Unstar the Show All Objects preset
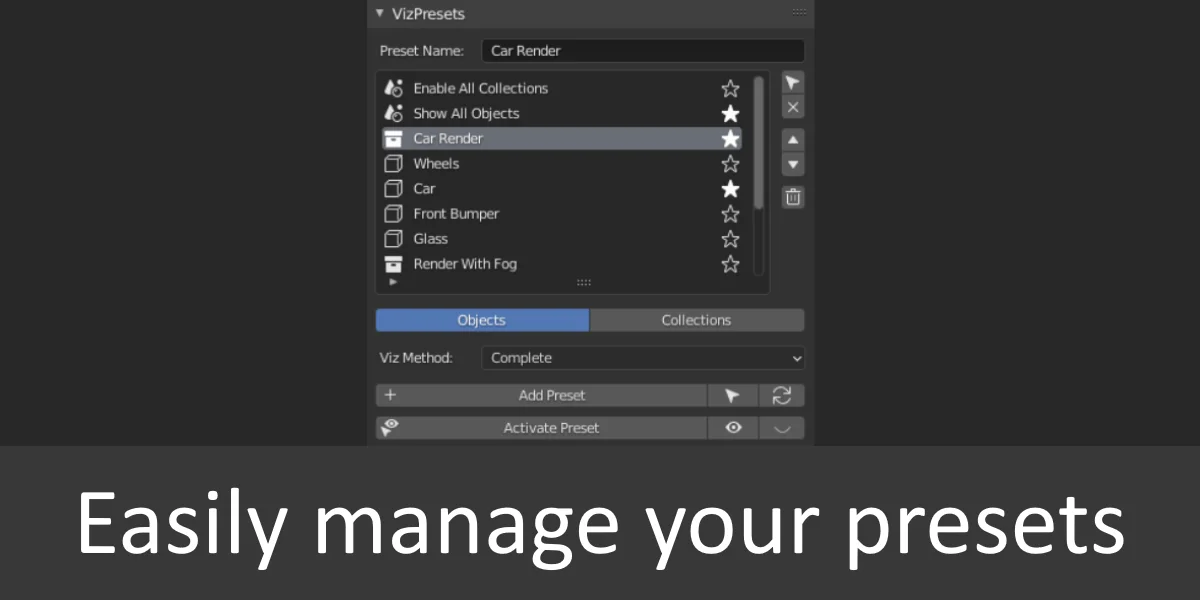This screenshot has width=1200, height=600. coord(730,113)
